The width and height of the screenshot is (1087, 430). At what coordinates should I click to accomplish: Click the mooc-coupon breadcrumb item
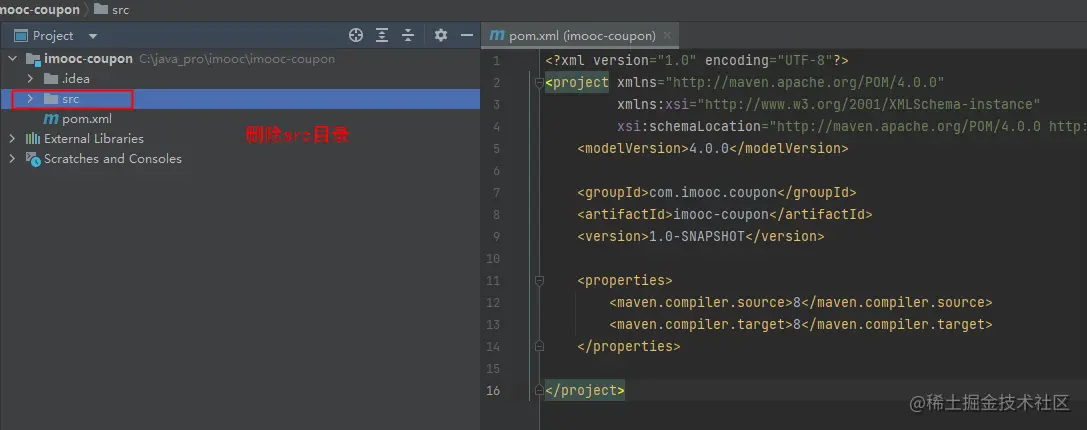click(x=40, y=10)
